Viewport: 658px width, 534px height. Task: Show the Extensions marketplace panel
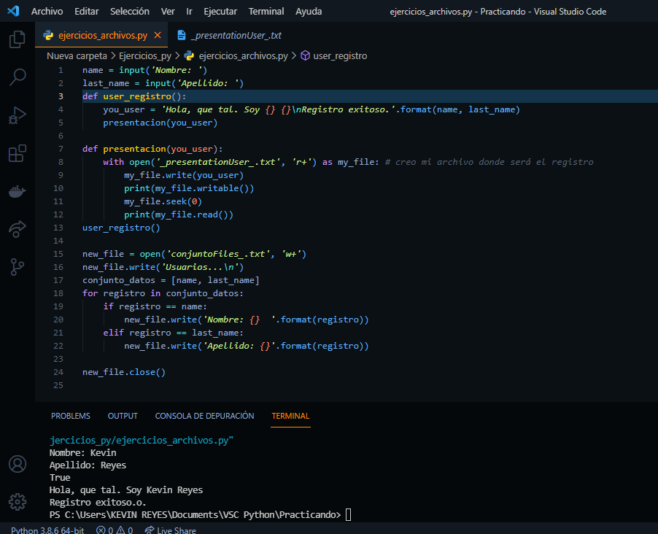17,154
